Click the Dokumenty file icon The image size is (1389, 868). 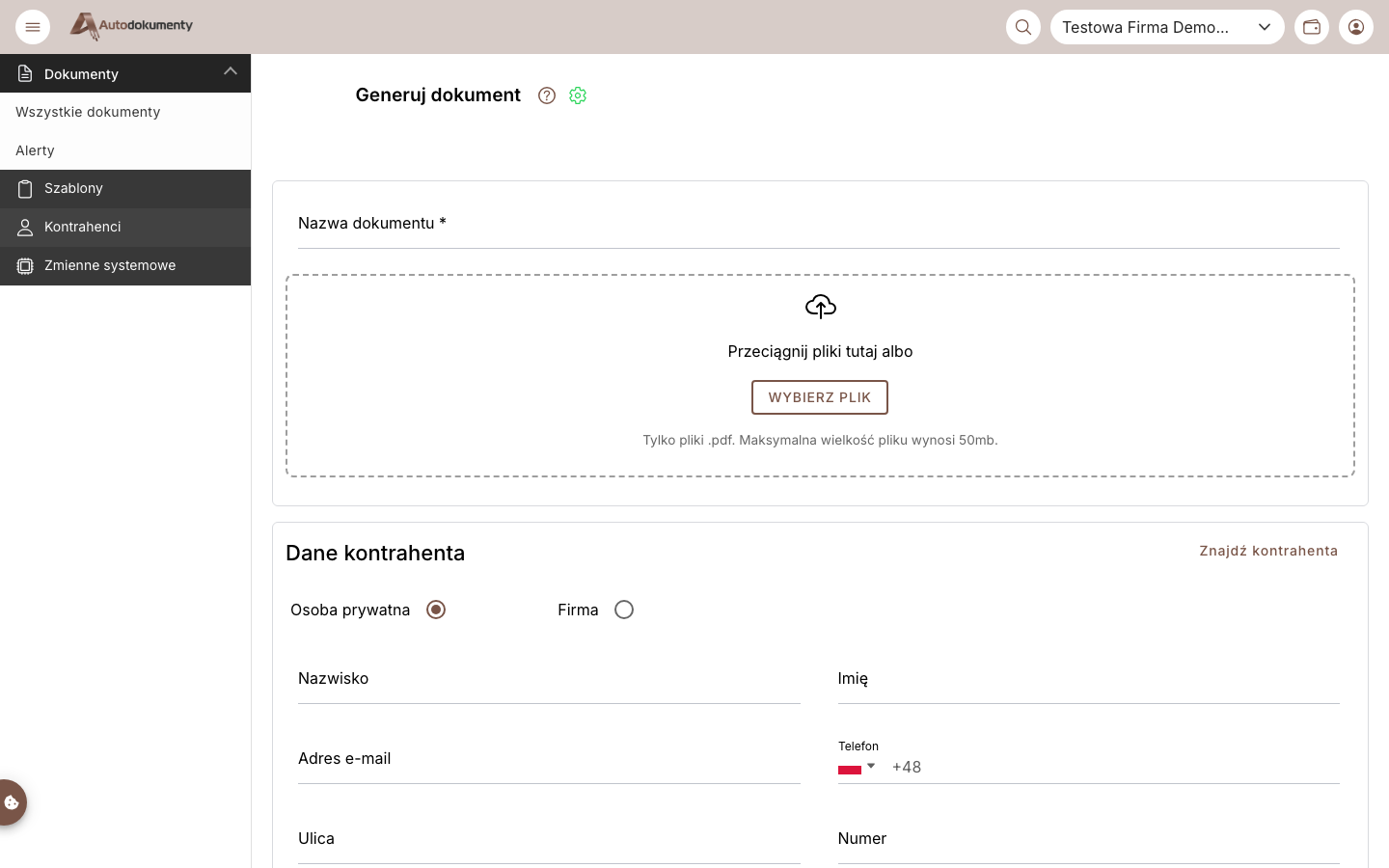coord(25,74)
